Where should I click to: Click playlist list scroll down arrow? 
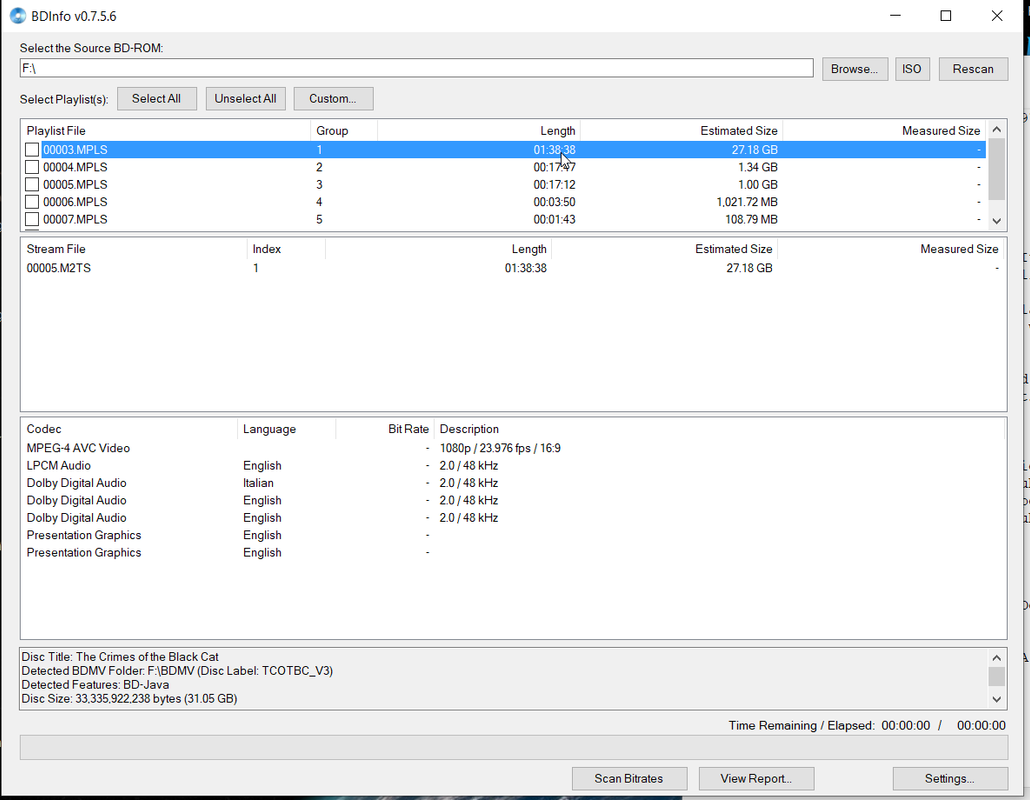pyautogui.click(x=996, y=221)
